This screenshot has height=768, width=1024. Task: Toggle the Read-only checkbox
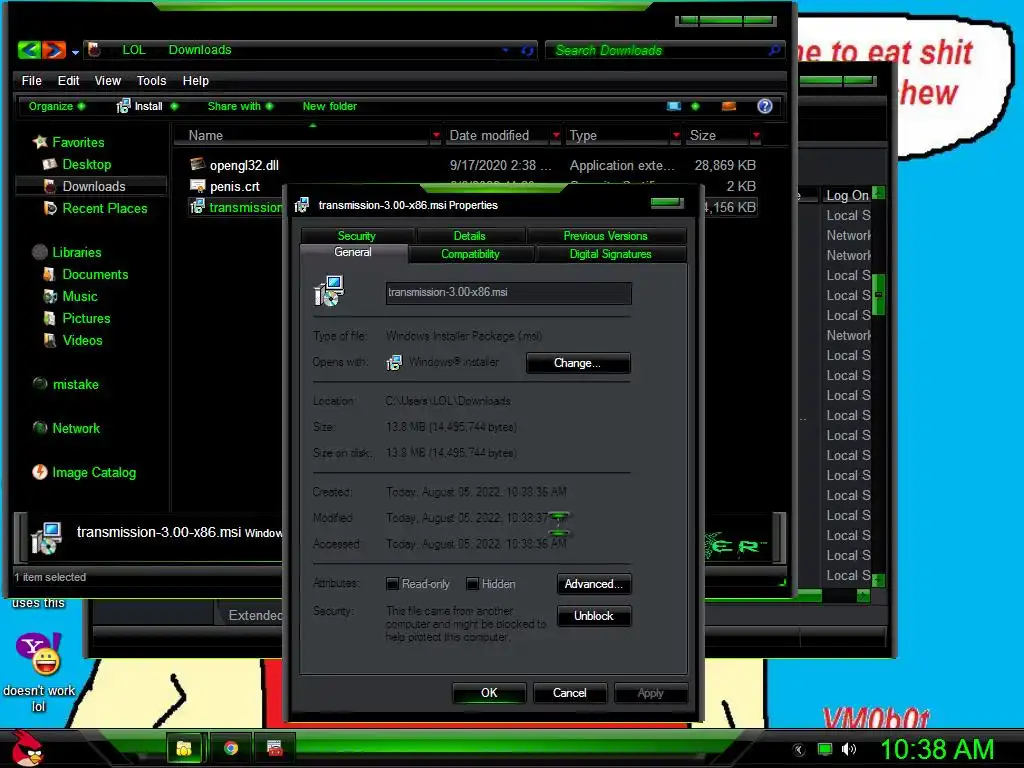pos(392,584)
